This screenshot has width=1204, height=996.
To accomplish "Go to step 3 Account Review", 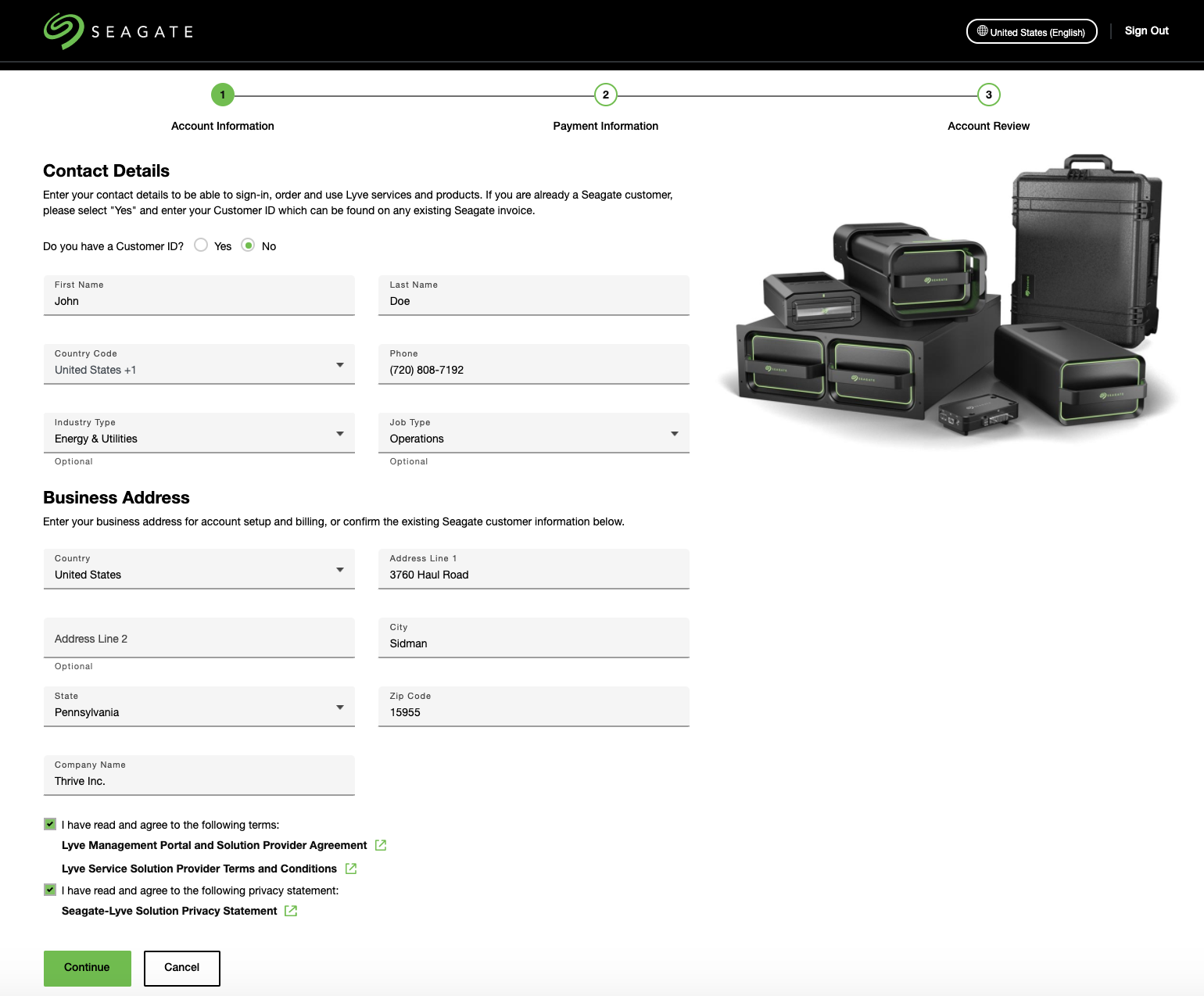I will tap(989, 95).
